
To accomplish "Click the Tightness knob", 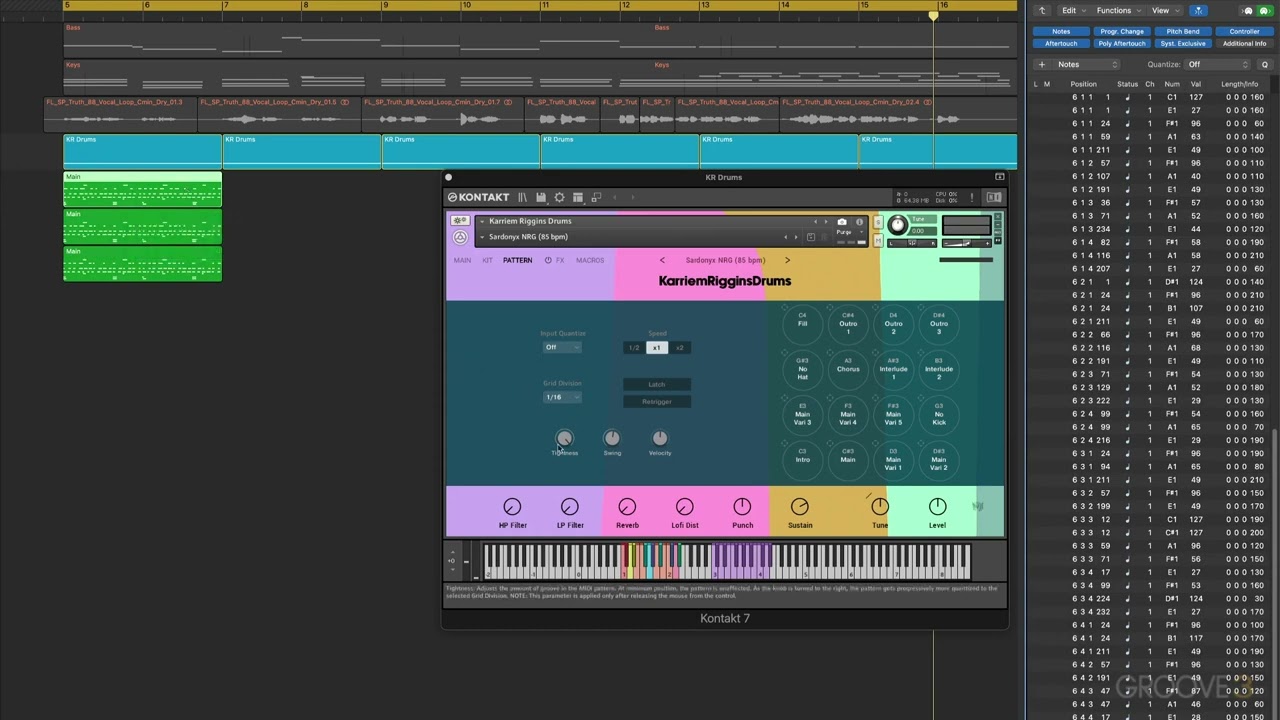I will [x=564, y=439].
